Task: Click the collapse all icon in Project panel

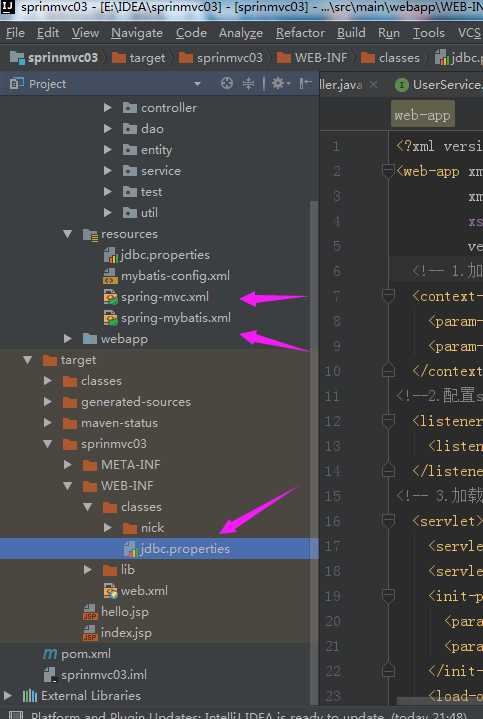Action: click(x=248, y=83)
